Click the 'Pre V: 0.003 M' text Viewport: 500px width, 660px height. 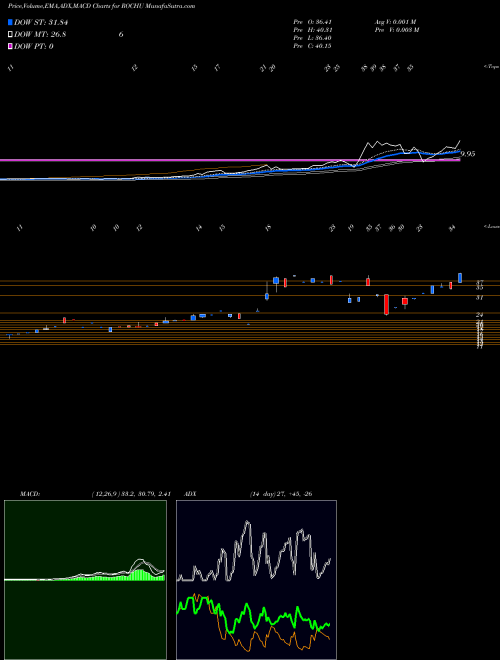396,29
